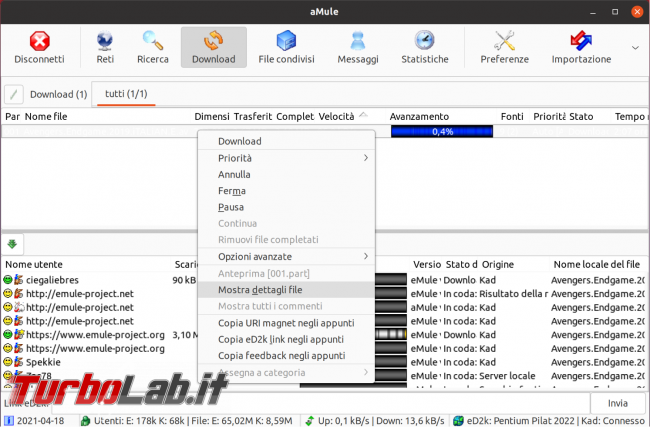Click the Dimensi column header

click(211, 116)
